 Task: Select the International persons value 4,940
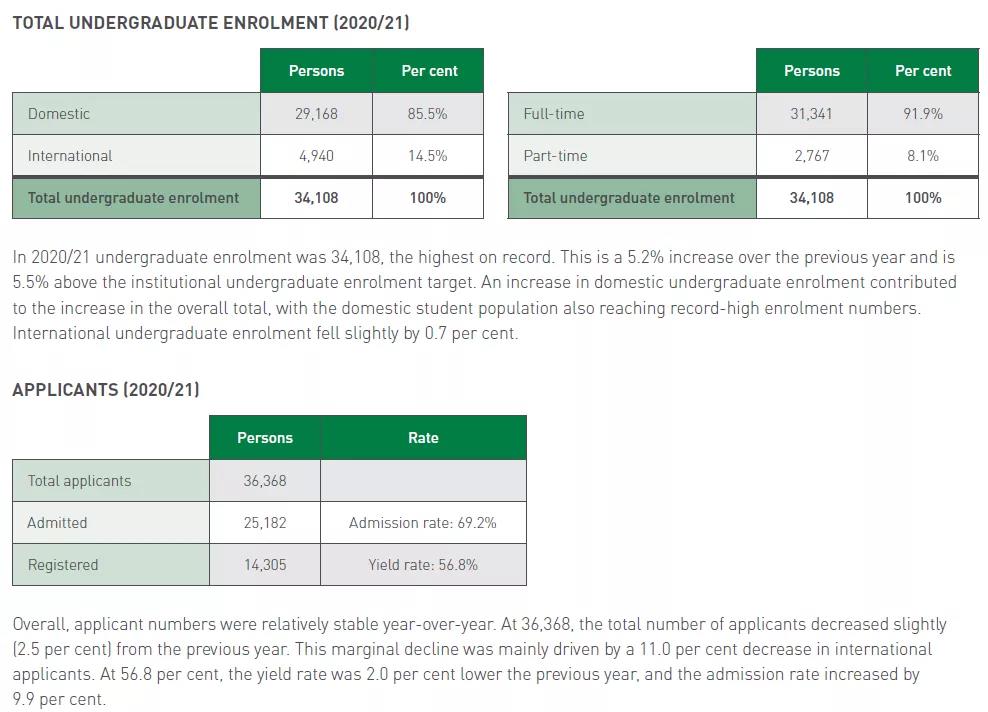(x=316, y=156)
